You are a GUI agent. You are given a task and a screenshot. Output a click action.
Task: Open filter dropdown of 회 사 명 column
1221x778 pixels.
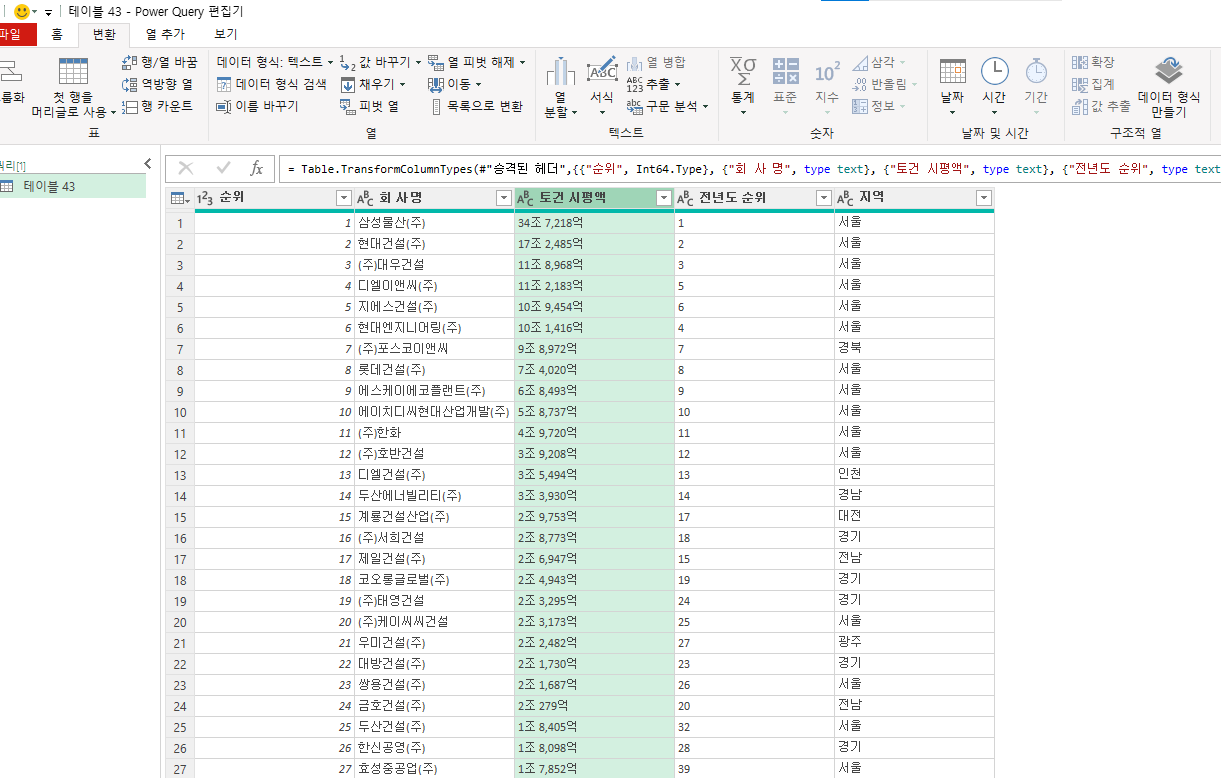[x=504, y=198]
